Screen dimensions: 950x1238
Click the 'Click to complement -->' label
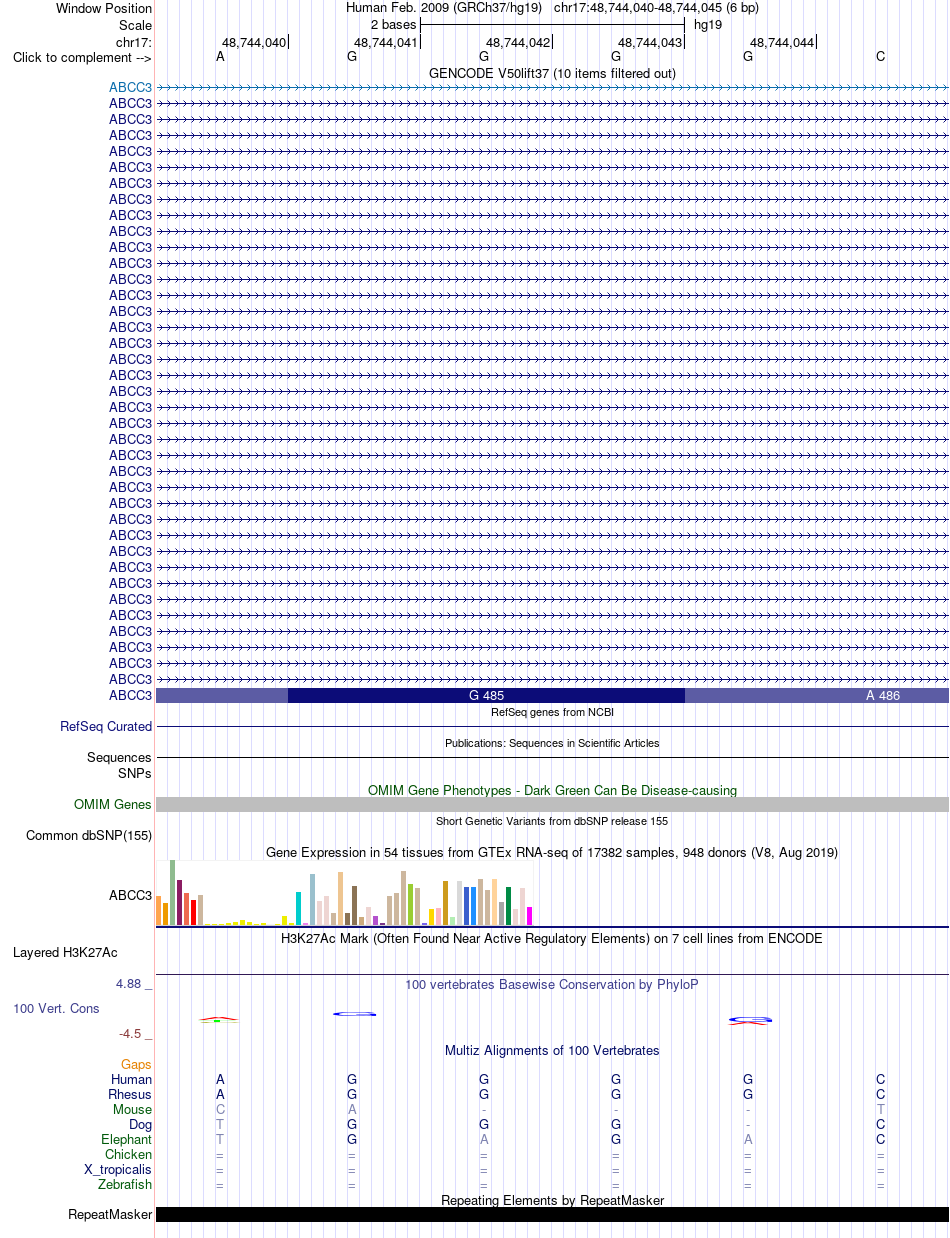[82, 57]
